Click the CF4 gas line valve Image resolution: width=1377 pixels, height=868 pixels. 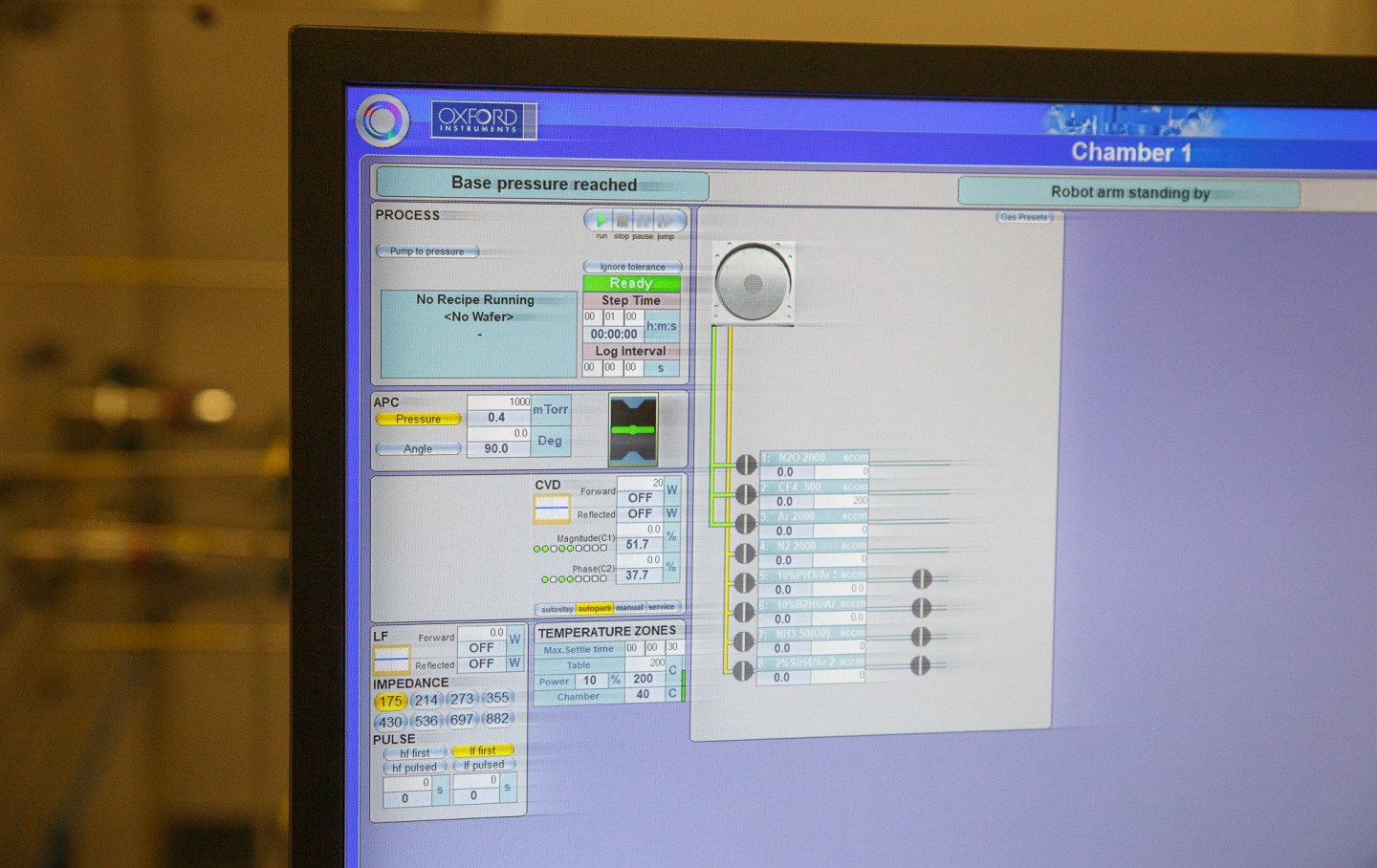tap(746, 494)
